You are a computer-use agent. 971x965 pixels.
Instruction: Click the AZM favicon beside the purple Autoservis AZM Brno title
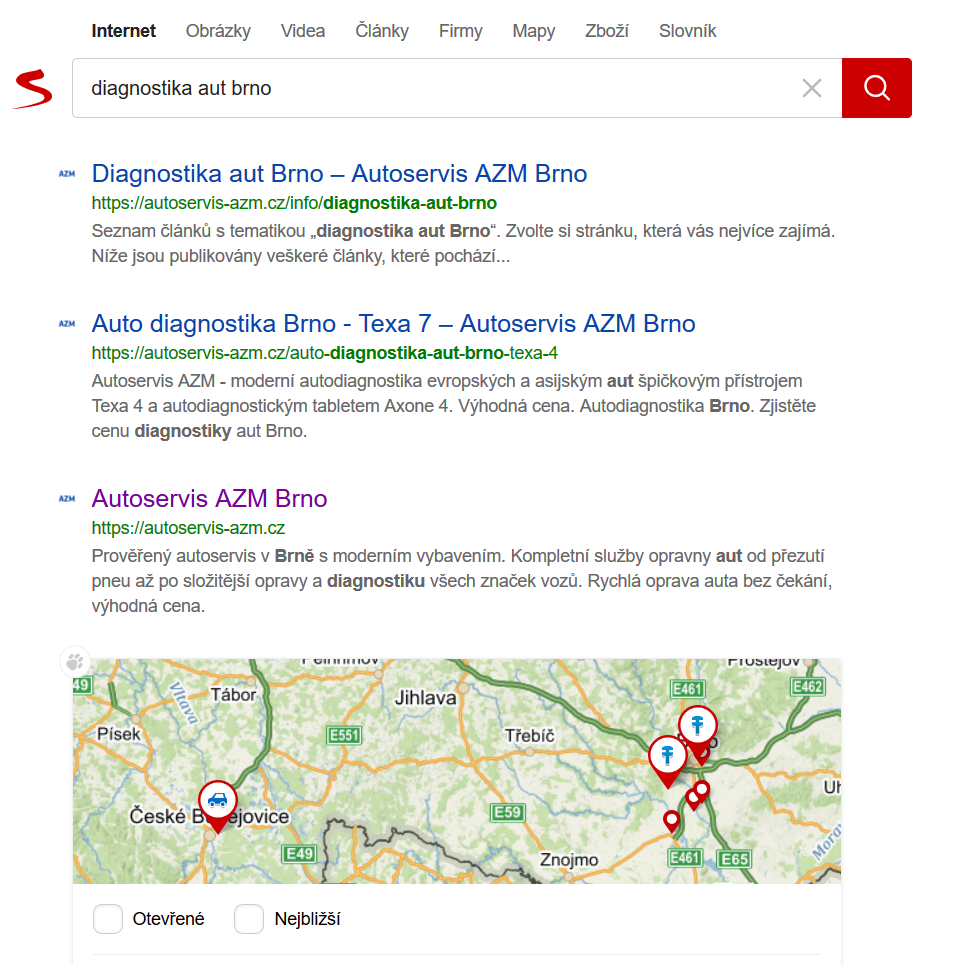(x=67, y=499)
